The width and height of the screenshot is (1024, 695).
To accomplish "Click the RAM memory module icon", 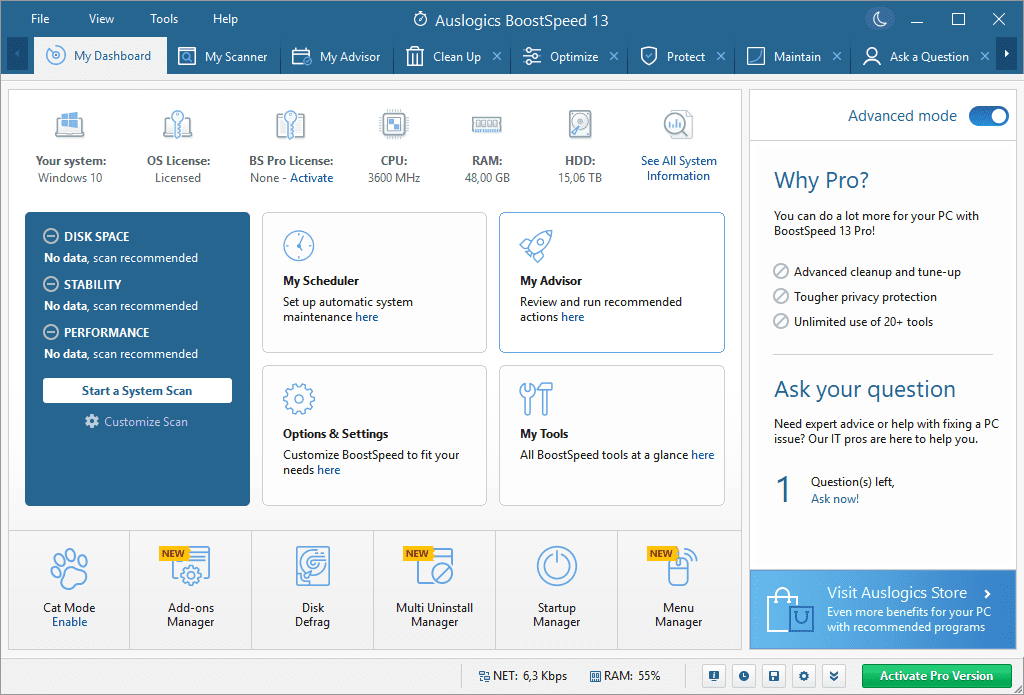I will click(x=487, y=124).
